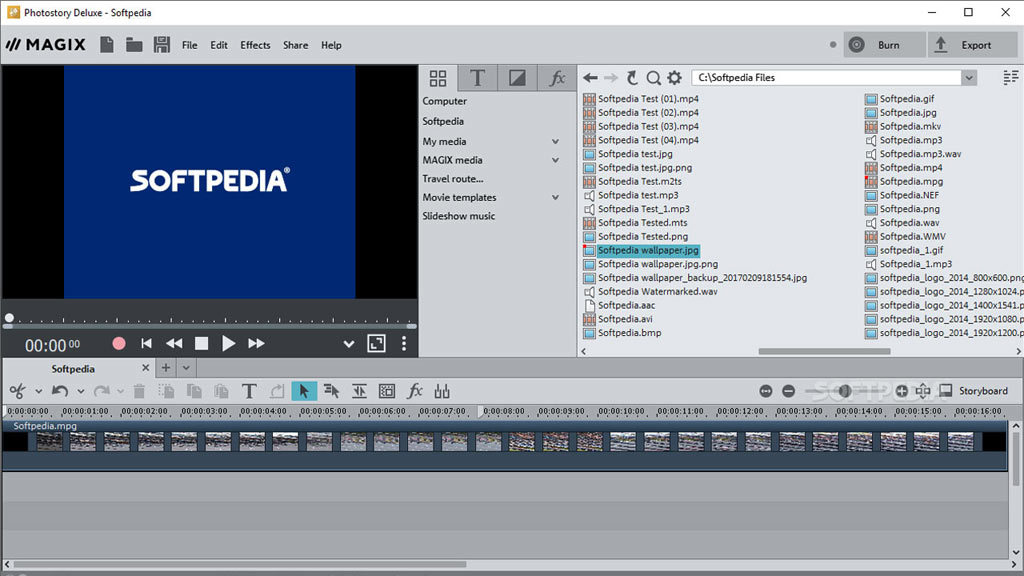
Task: Zoom in timeline with plus button
Action: [901, 391]
